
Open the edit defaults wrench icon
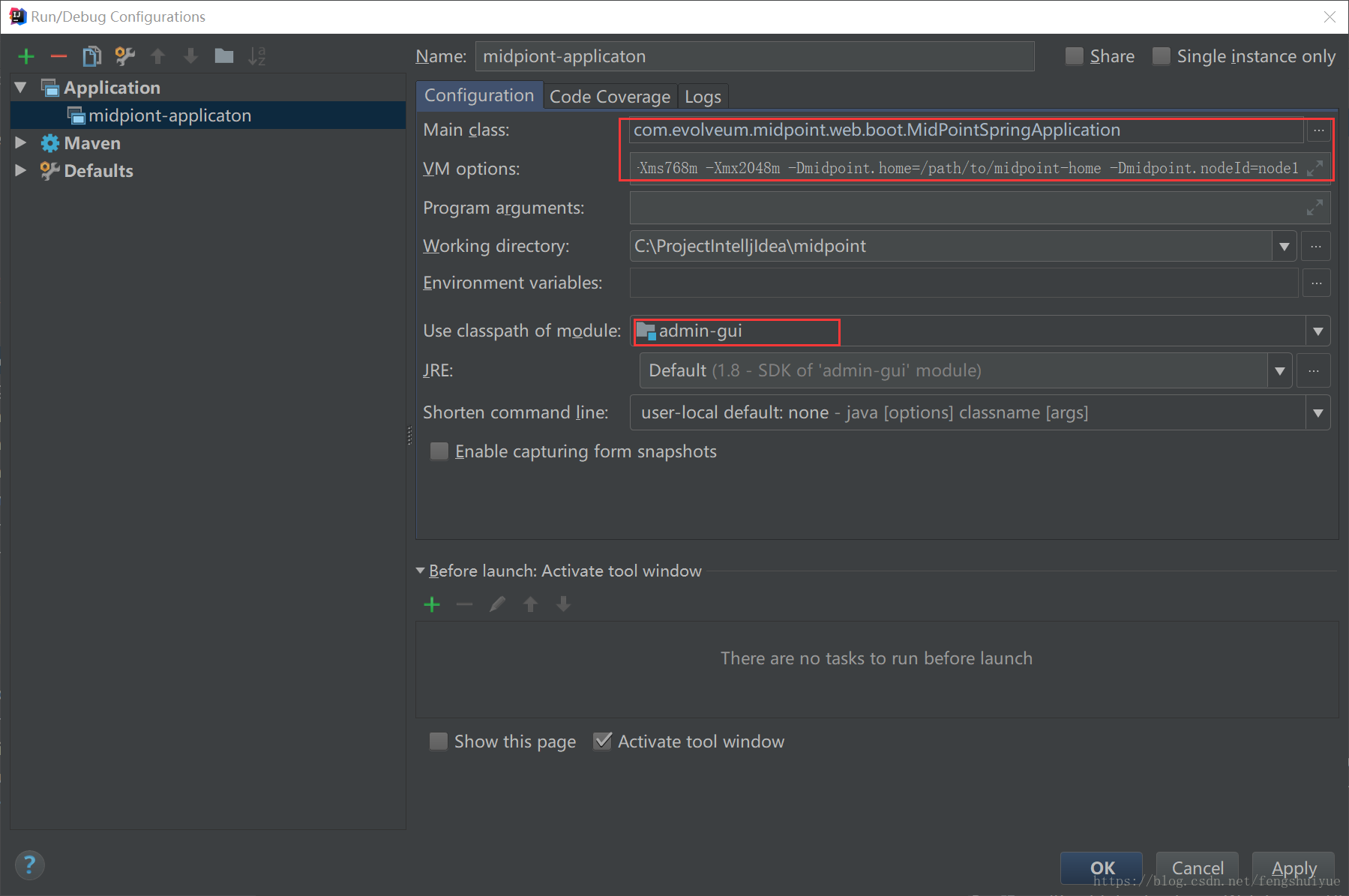click(x=124, y=56)
